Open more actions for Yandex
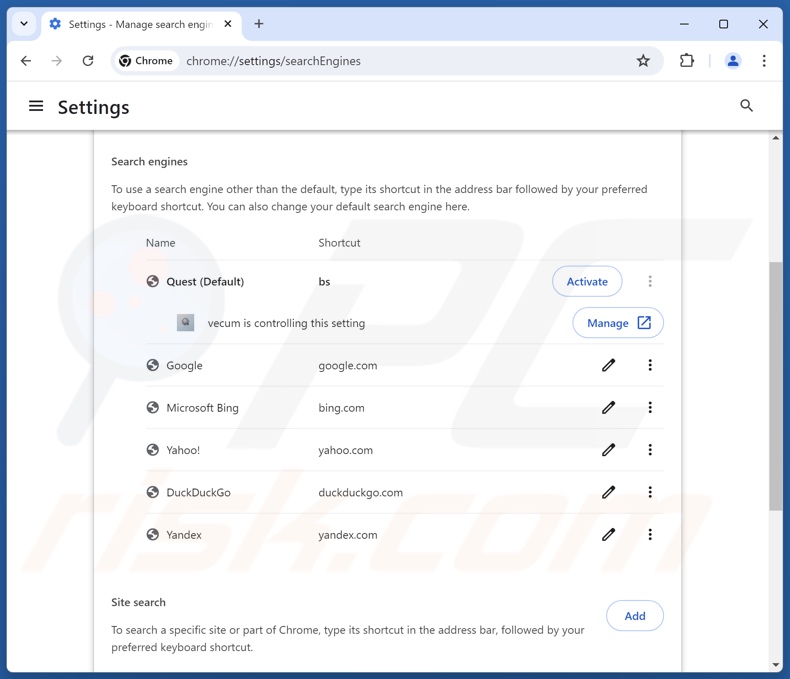 (650, 534)
